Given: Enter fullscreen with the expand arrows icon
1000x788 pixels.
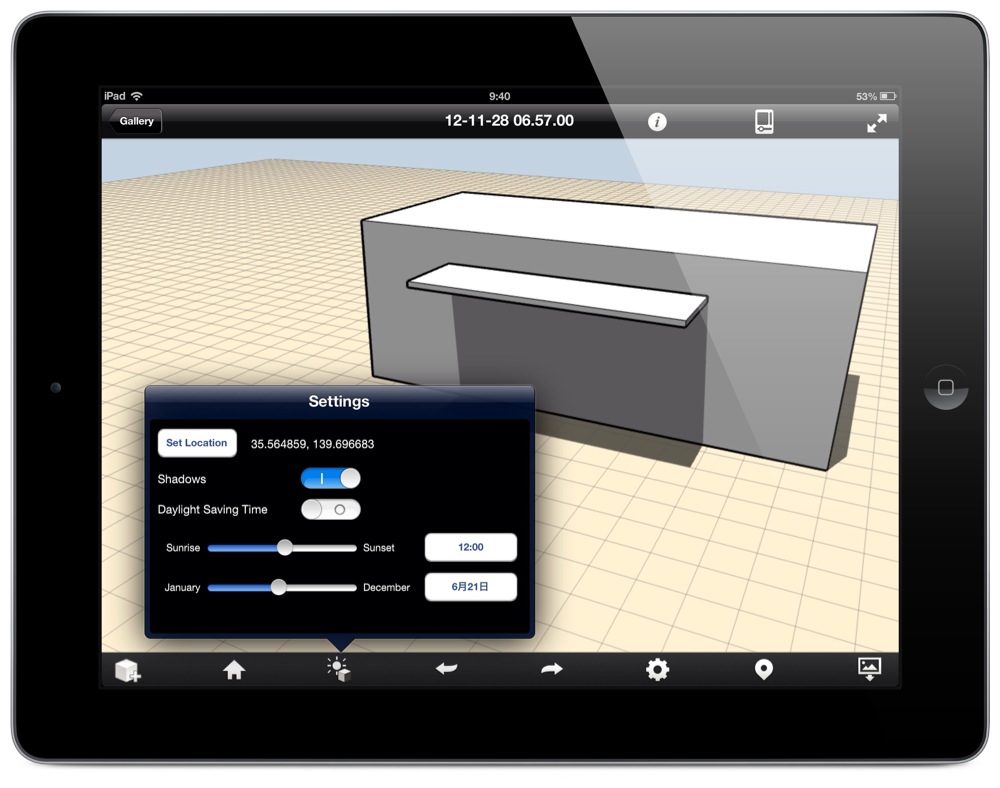Looking at the screenshot, I should click(876, 123).
